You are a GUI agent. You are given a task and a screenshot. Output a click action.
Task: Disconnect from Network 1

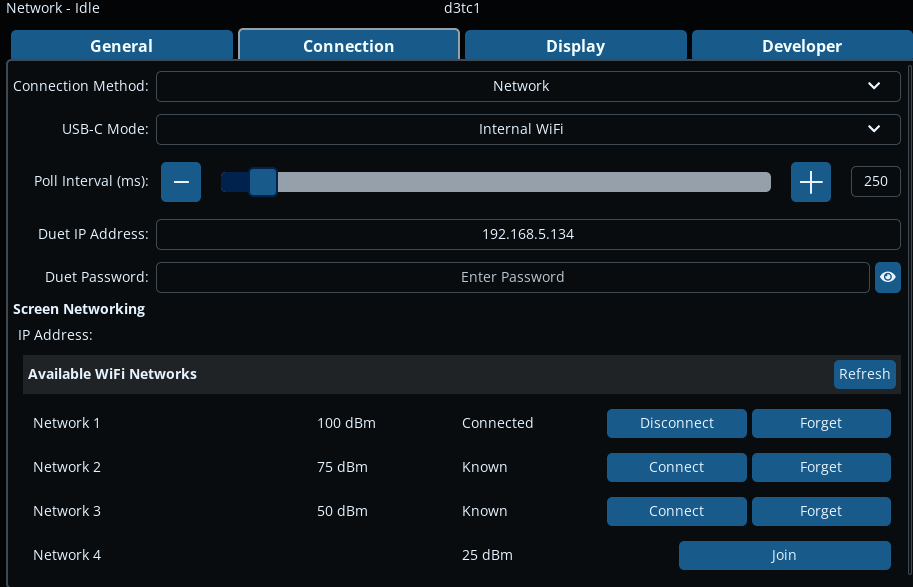[676, 423]
